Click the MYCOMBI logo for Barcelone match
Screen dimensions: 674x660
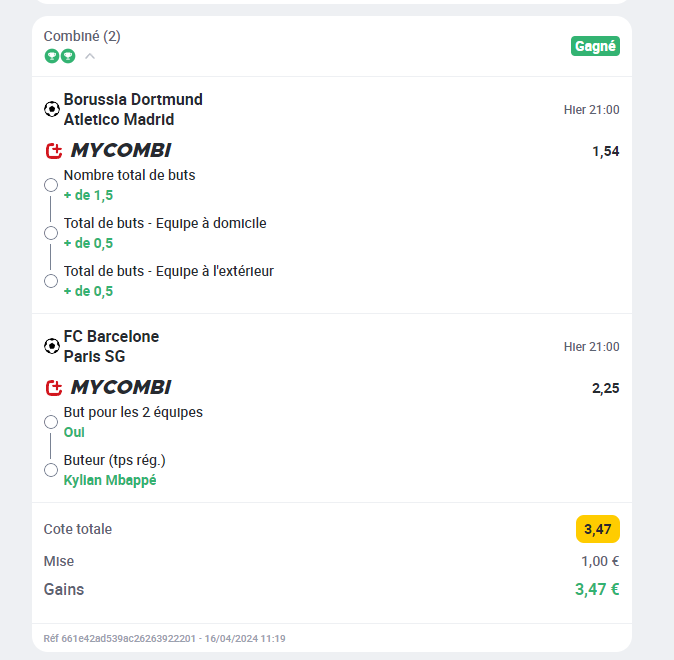coord(121,387)
